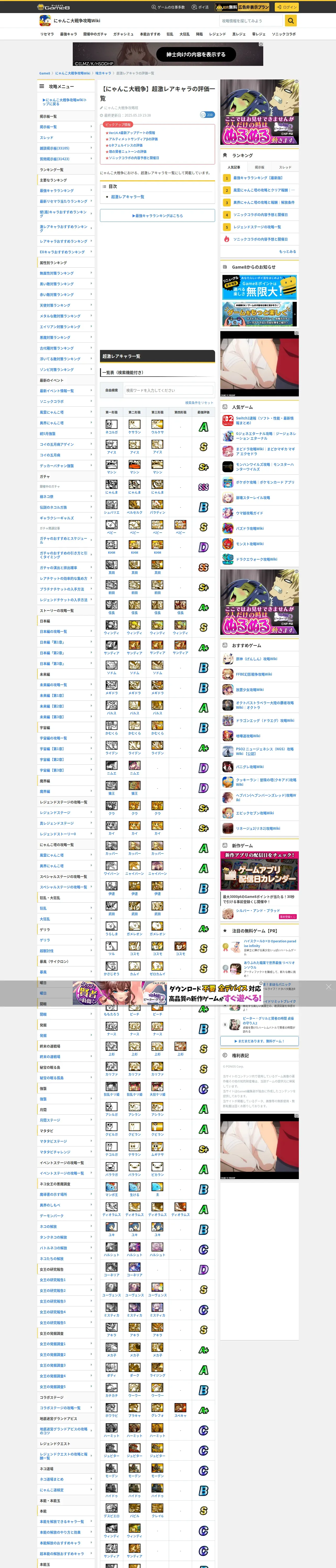Focus the 検索ワードを入力してください field

point(168,390)
